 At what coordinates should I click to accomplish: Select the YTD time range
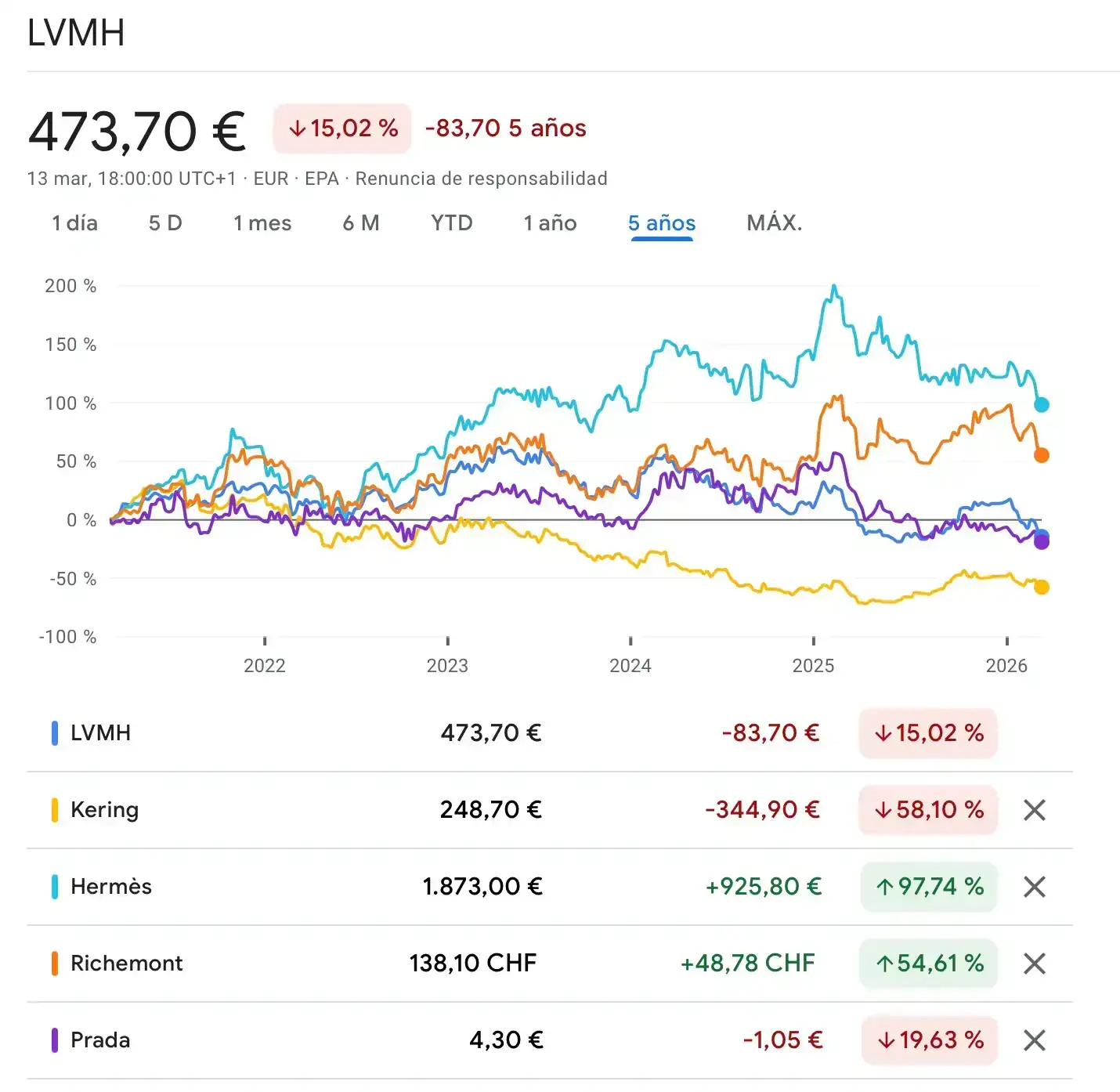tap(452, 223)
